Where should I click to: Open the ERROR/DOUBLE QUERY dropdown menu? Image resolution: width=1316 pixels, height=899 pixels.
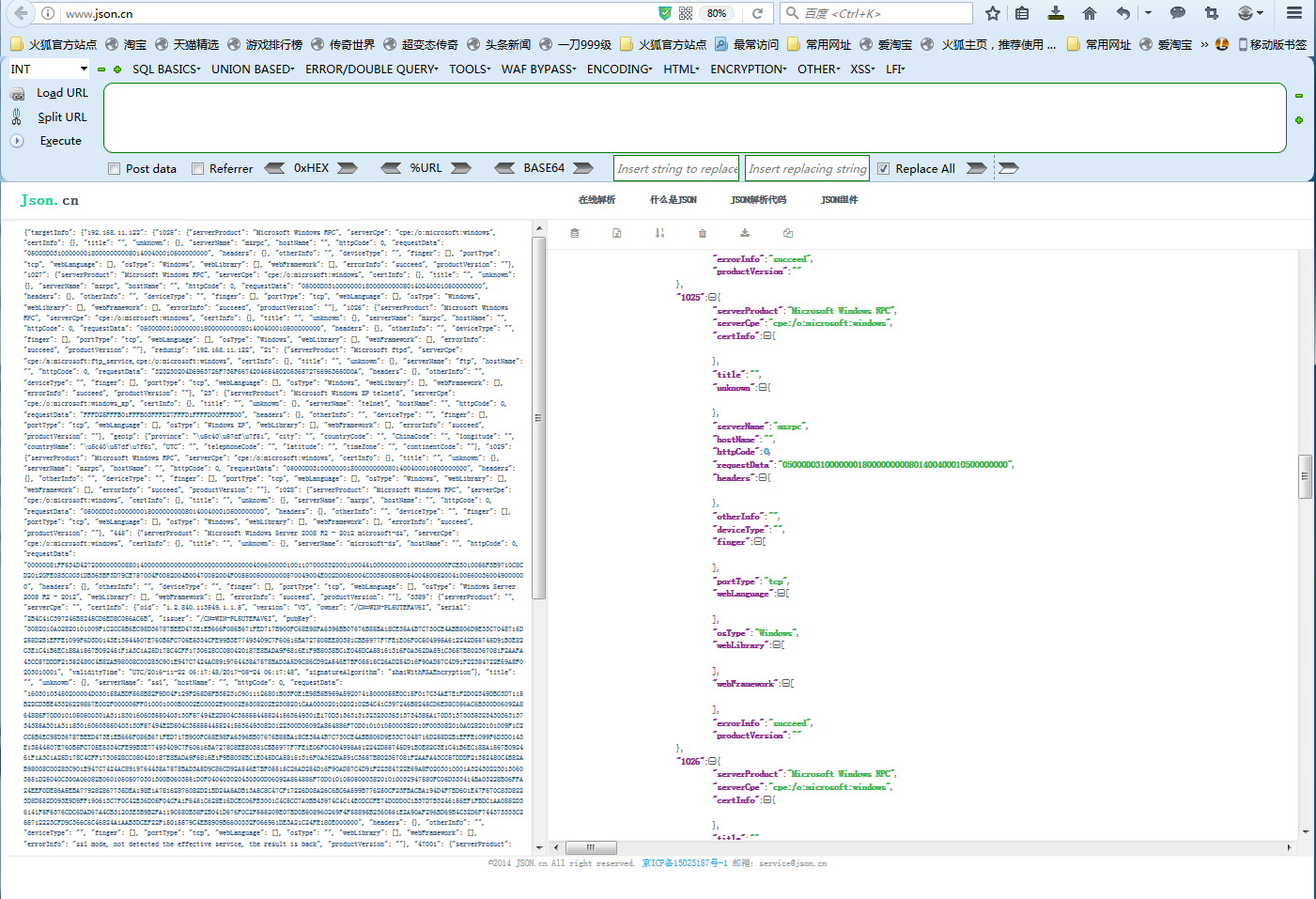click(371, 69)
